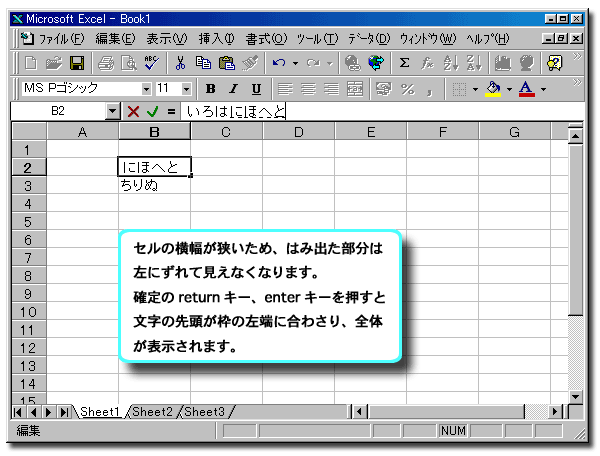
Task: Toggle align left
Action: [285, 89]
